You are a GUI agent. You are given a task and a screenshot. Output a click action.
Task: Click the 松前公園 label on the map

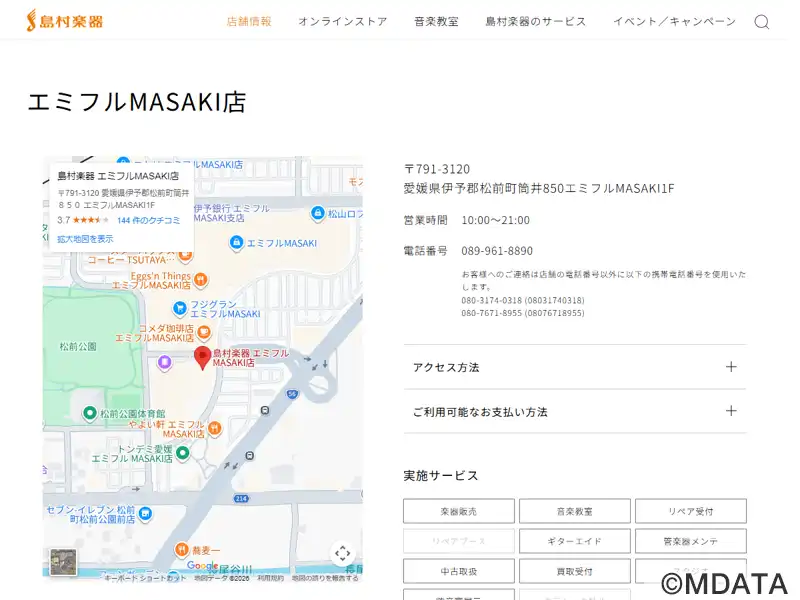click(78, 347)
